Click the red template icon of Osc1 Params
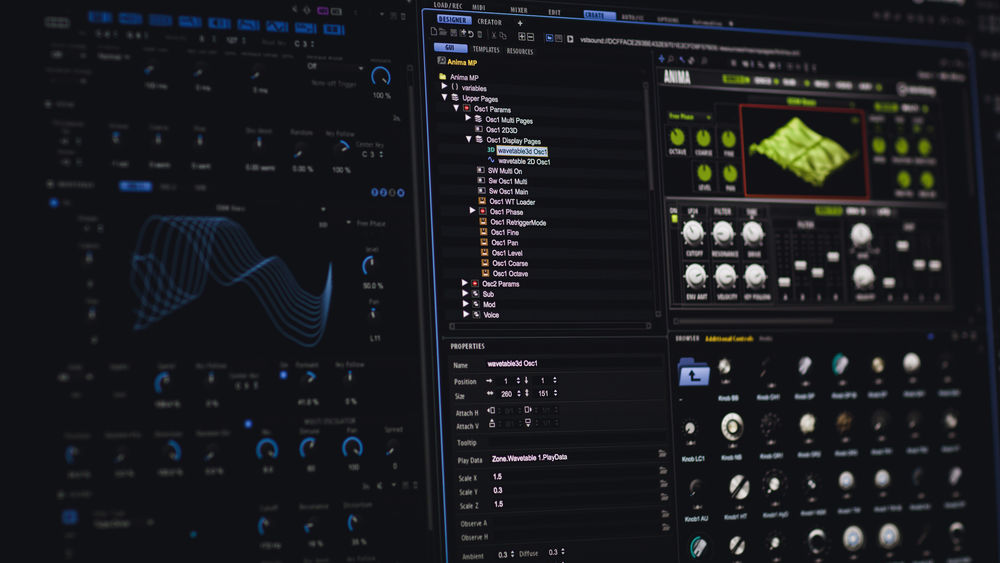 click(467, 108)
